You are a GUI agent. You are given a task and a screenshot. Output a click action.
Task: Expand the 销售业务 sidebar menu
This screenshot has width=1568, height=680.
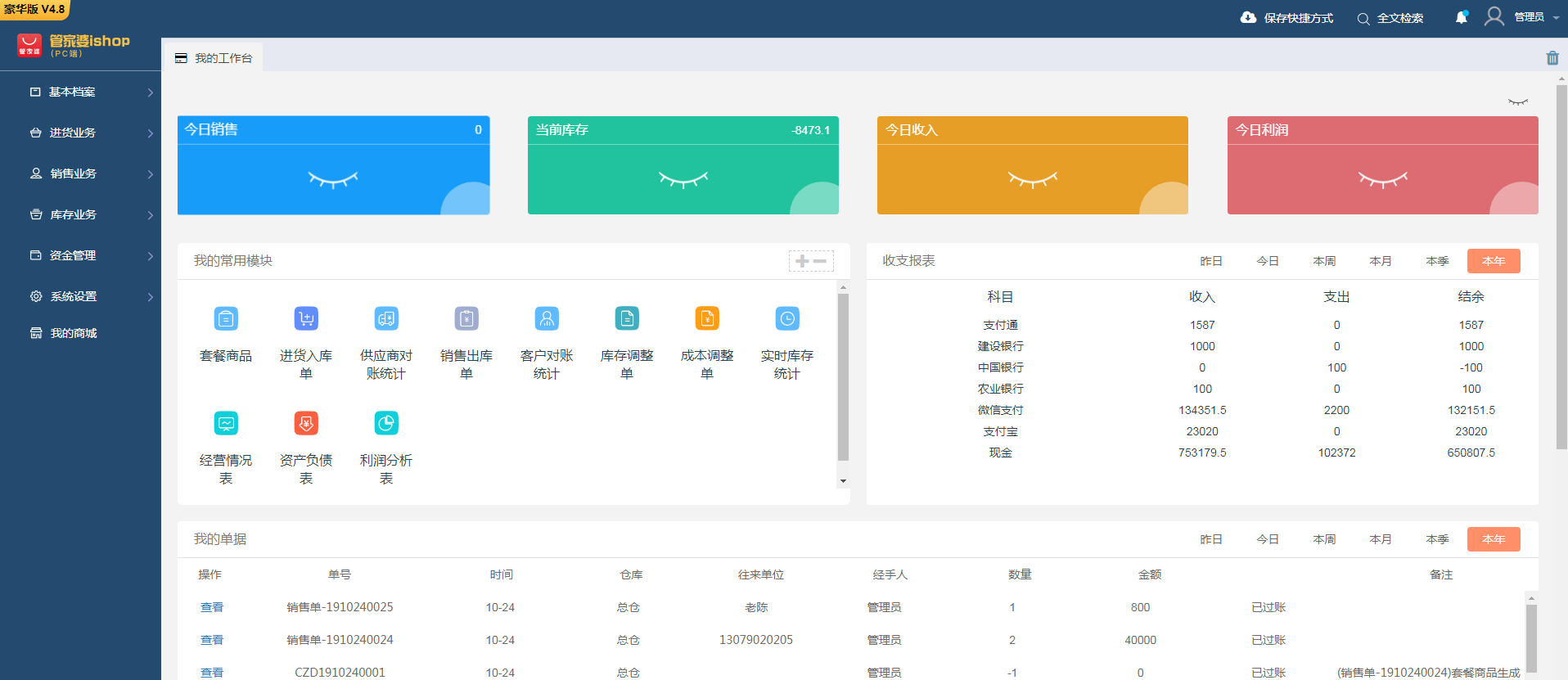(81, 173)
